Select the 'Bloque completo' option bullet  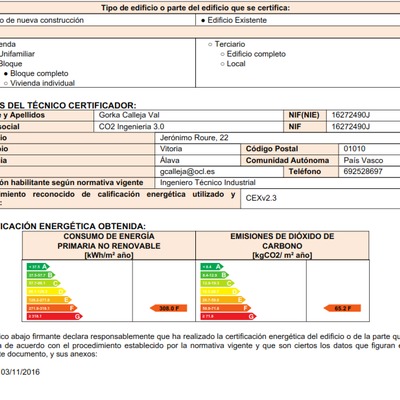pyautogui.click(x=6, y=74)
